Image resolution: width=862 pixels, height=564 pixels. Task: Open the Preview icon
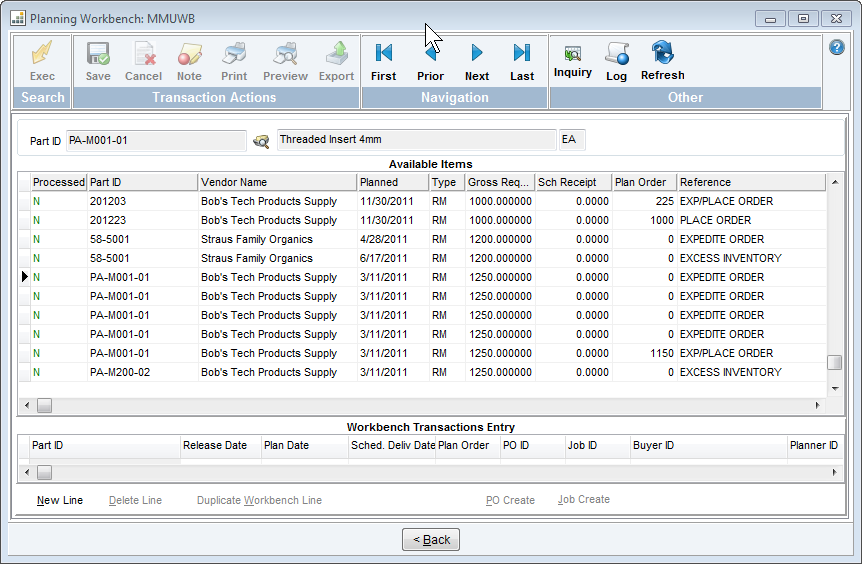coord(285,60)
